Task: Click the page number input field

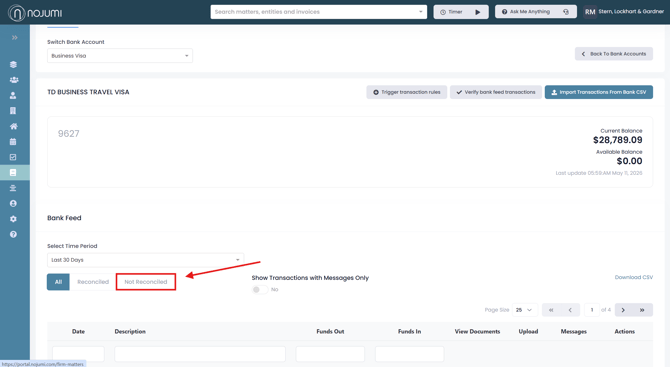Action: click(x=592, y=310)
